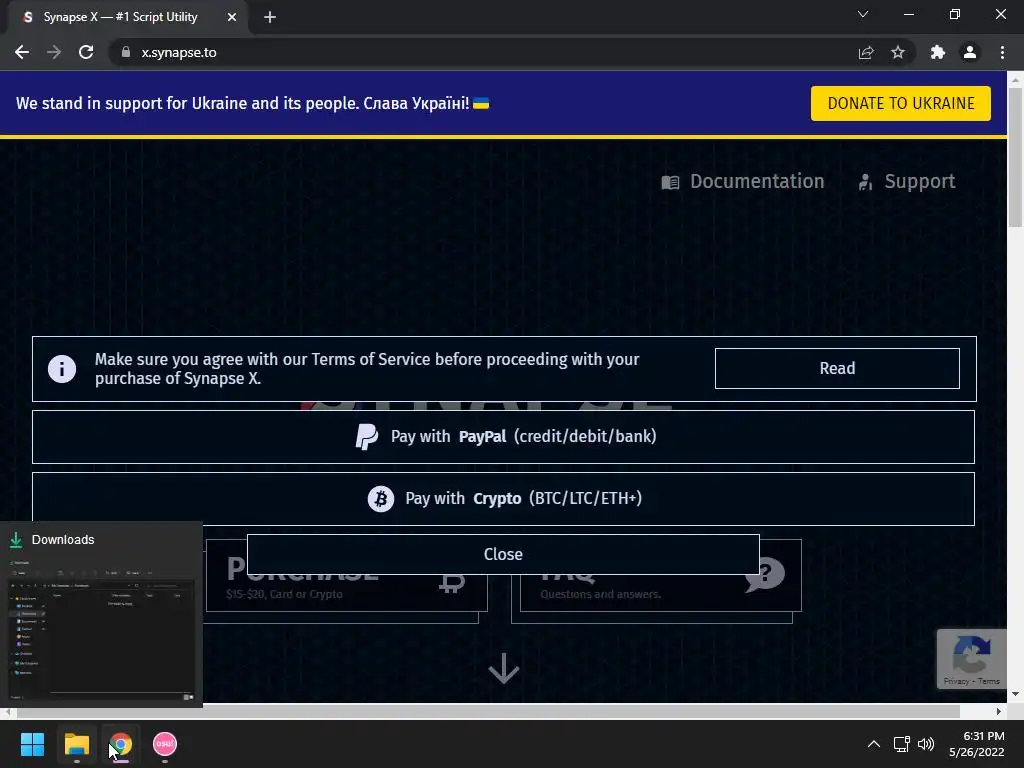Click the reCAPTCHA badge
This screenshot has width=1024, height=768.
(972, 659)
